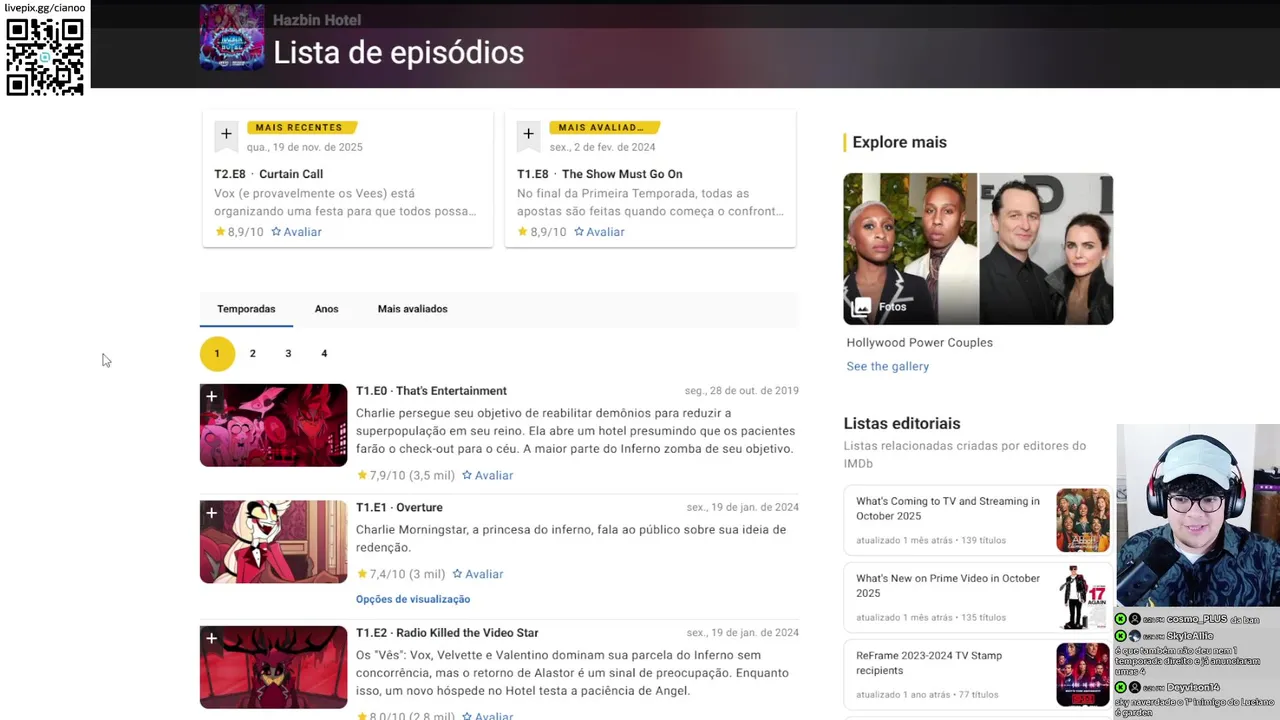Add Radio Killed the Video Star to watchlist
Screen dimensions: 1280x720
211,638
